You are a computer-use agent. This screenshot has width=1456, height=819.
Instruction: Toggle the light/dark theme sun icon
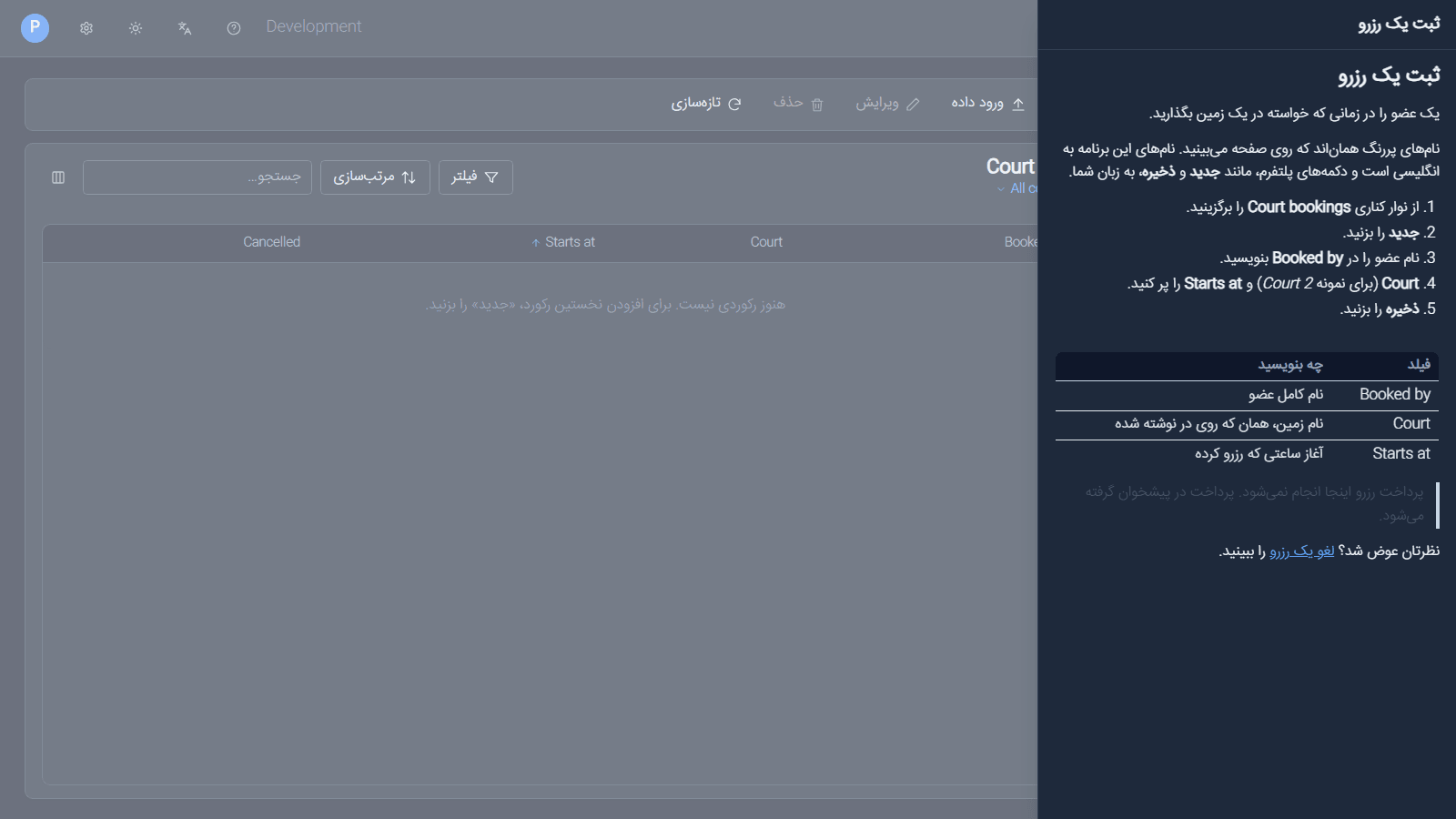[x=136, y=28]
